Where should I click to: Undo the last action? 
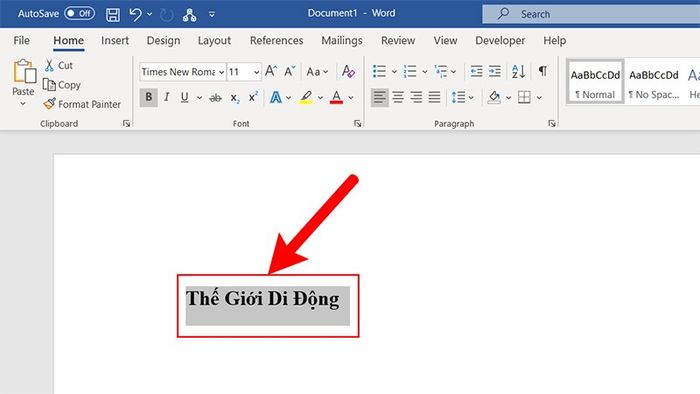click(x=136, y=14)
